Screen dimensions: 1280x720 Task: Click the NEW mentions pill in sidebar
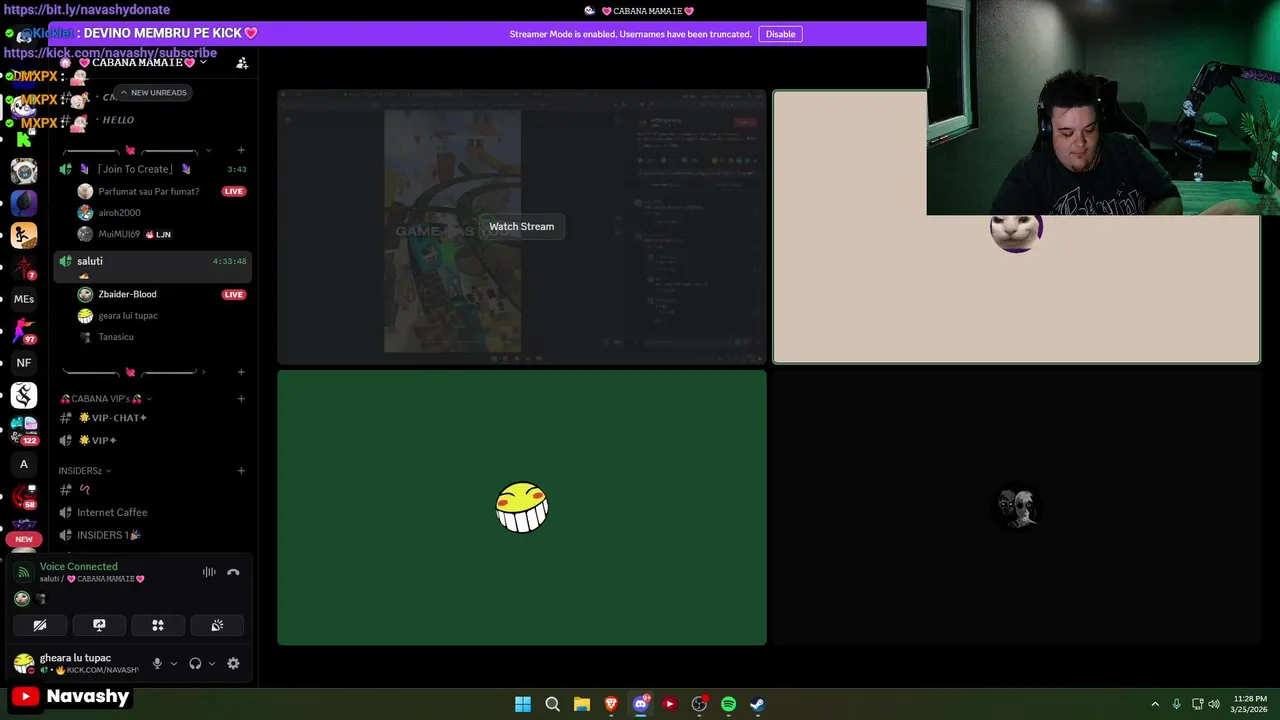[24, 539]
